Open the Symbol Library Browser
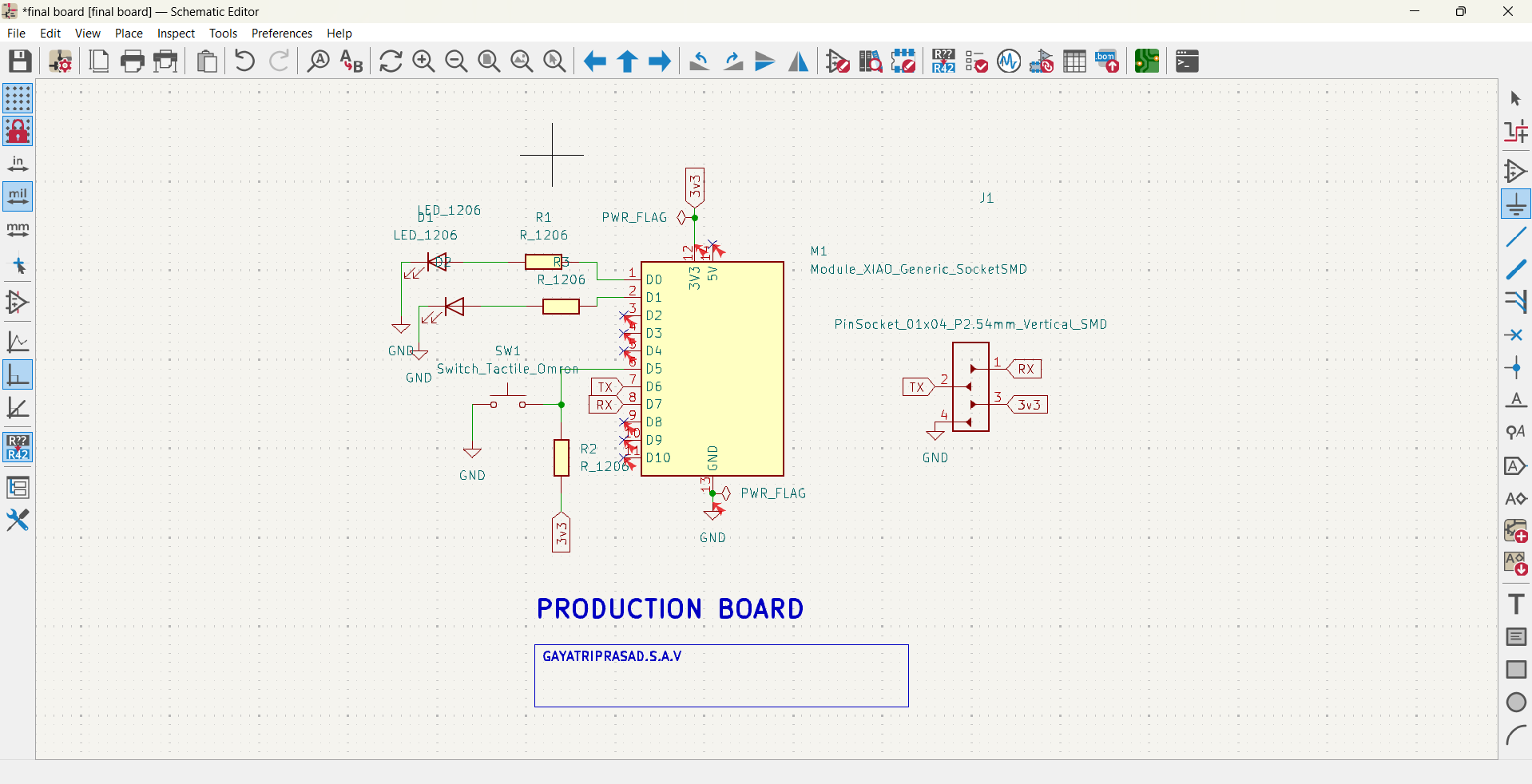 point(871,61)
